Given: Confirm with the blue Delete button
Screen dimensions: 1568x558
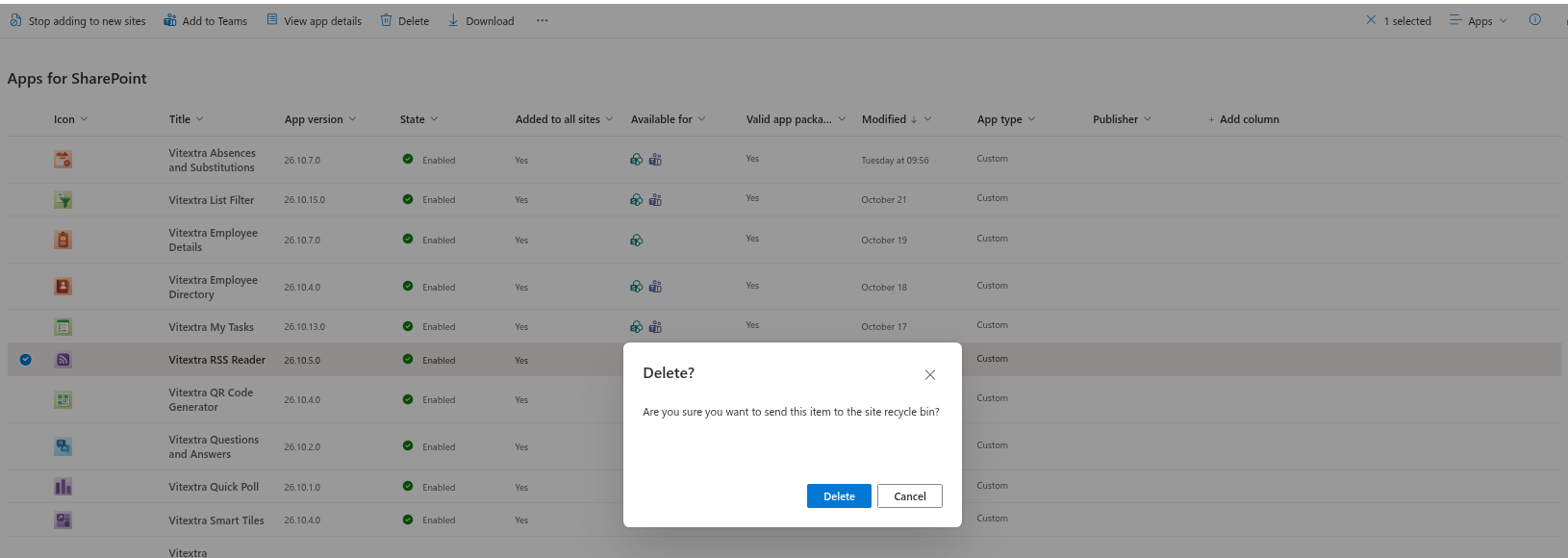Looking at the screenshot, I should 839,496.
